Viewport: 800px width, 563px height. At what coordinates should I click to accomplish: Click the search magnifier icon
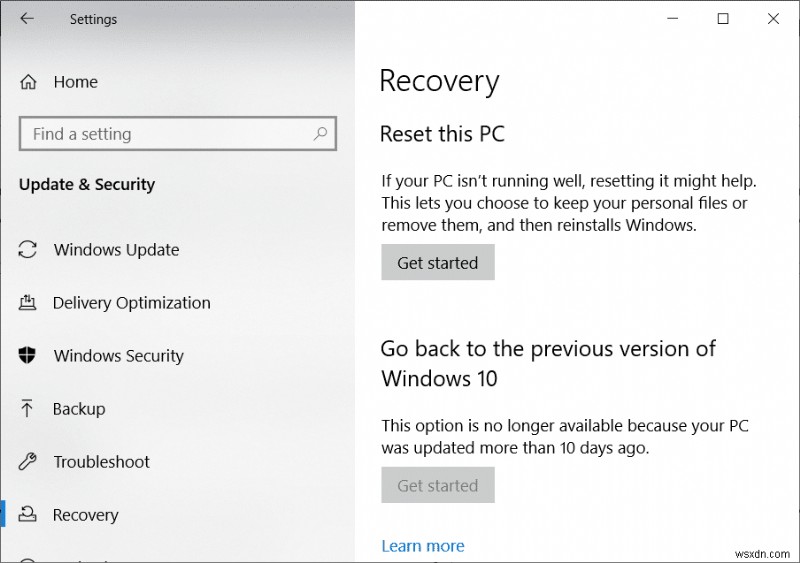pos(320,133)
